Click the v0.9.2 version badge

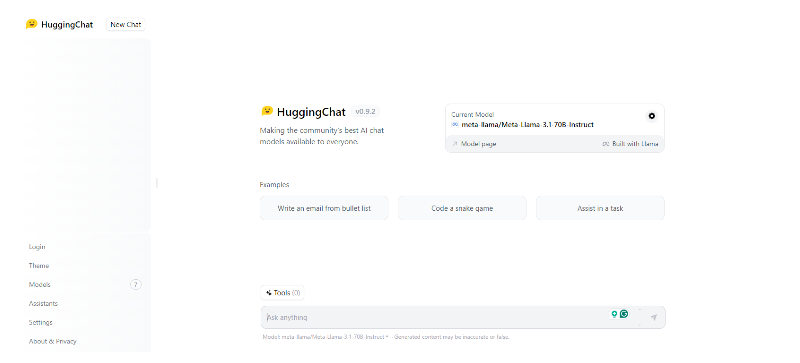coord(365,111)
